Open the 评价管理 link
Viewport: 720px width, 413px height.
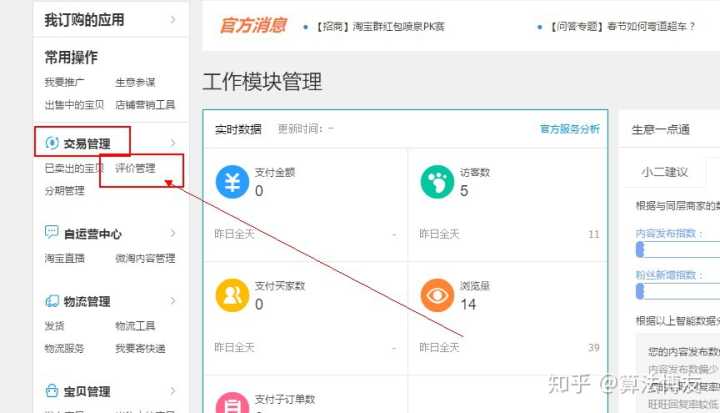pos(135,168)
